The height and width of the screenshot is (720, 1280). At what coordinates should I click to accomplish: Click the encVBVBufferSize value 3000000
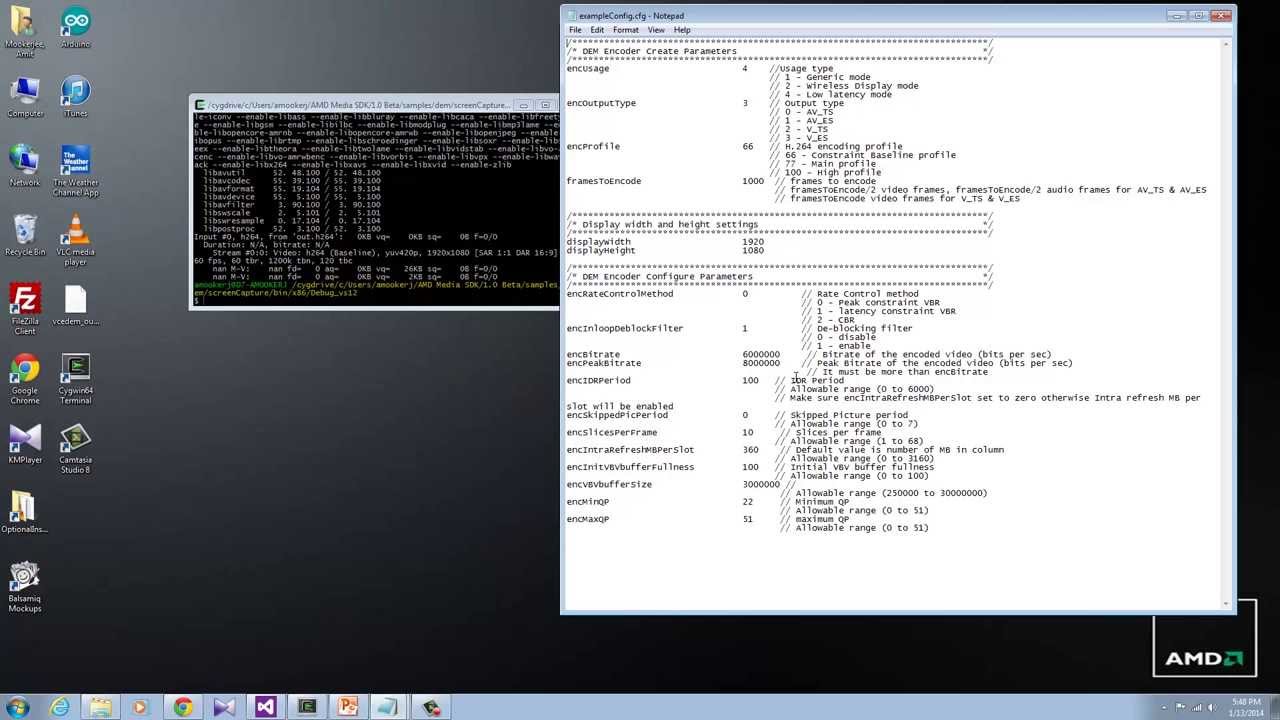click(x=761, y=484)
